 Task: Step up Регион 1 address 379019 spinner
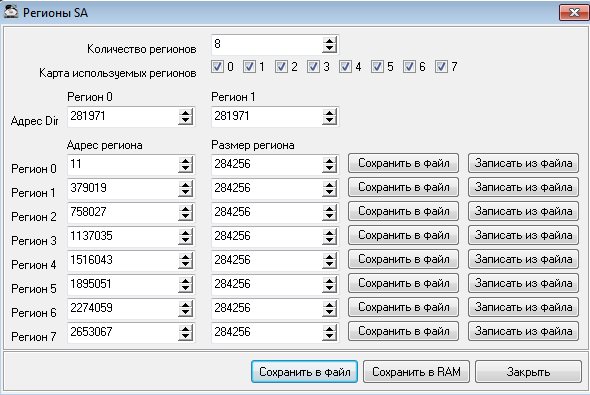[186, 185]
